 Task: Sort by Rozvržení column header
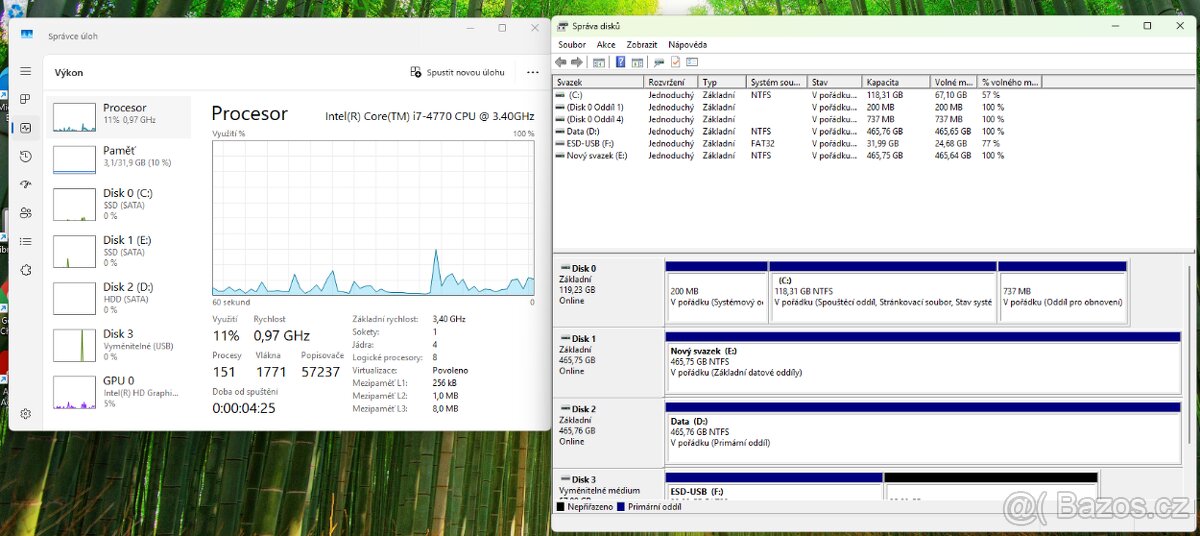672,82
